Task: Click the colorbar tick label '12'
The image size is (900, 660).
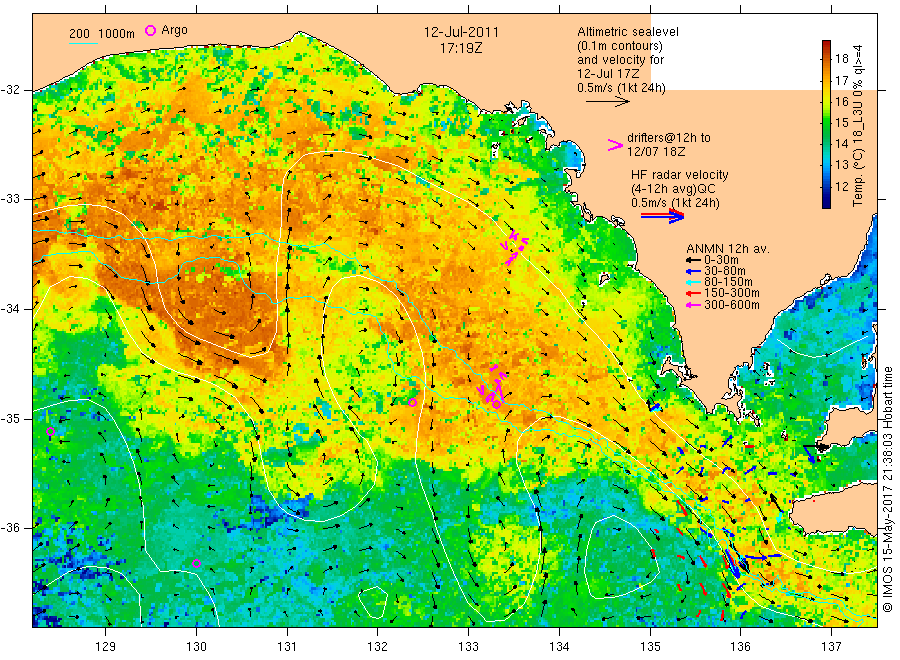Action: [841, 187]
